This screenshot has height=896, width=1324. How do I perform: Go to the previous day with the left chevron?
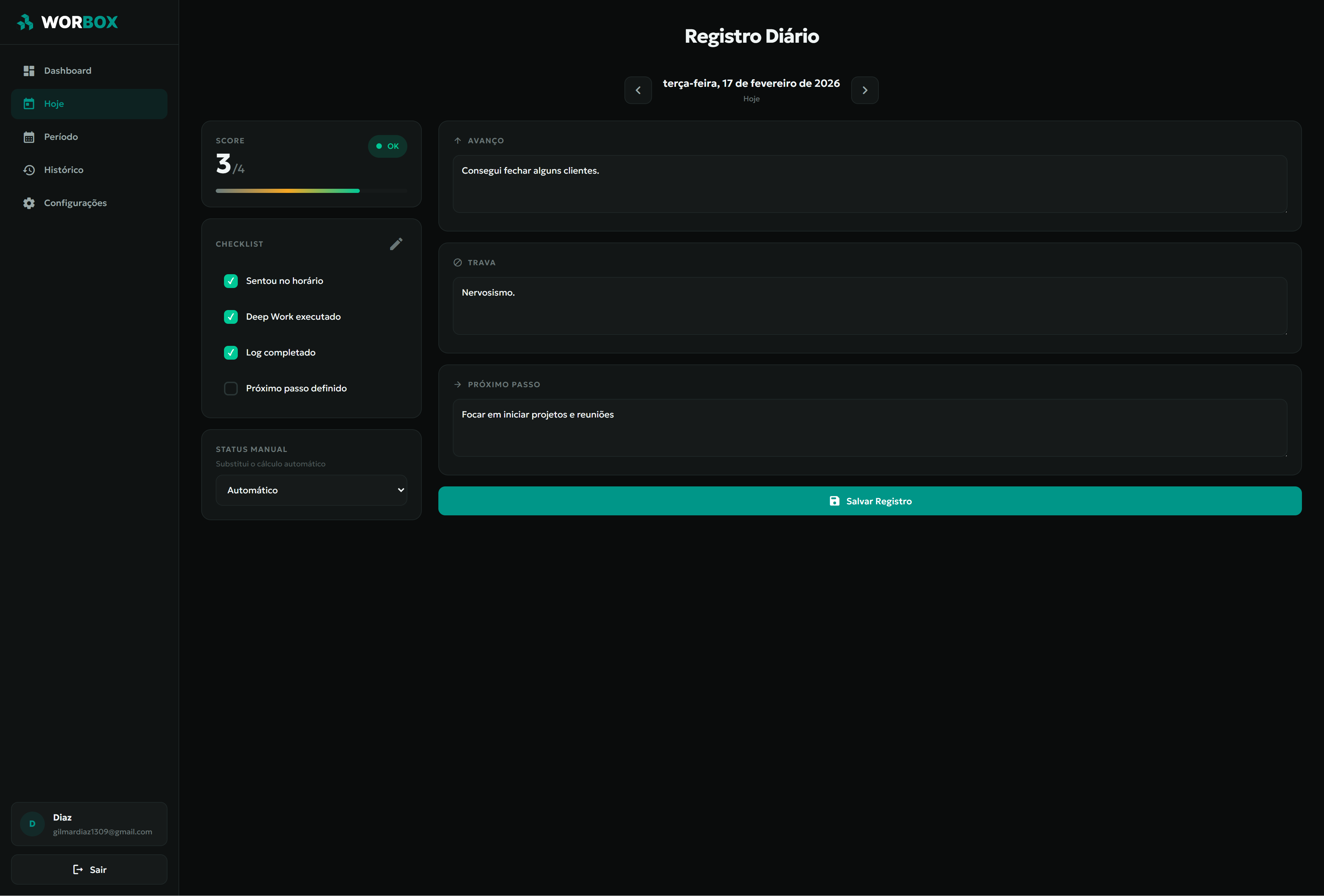click(638, 90)
